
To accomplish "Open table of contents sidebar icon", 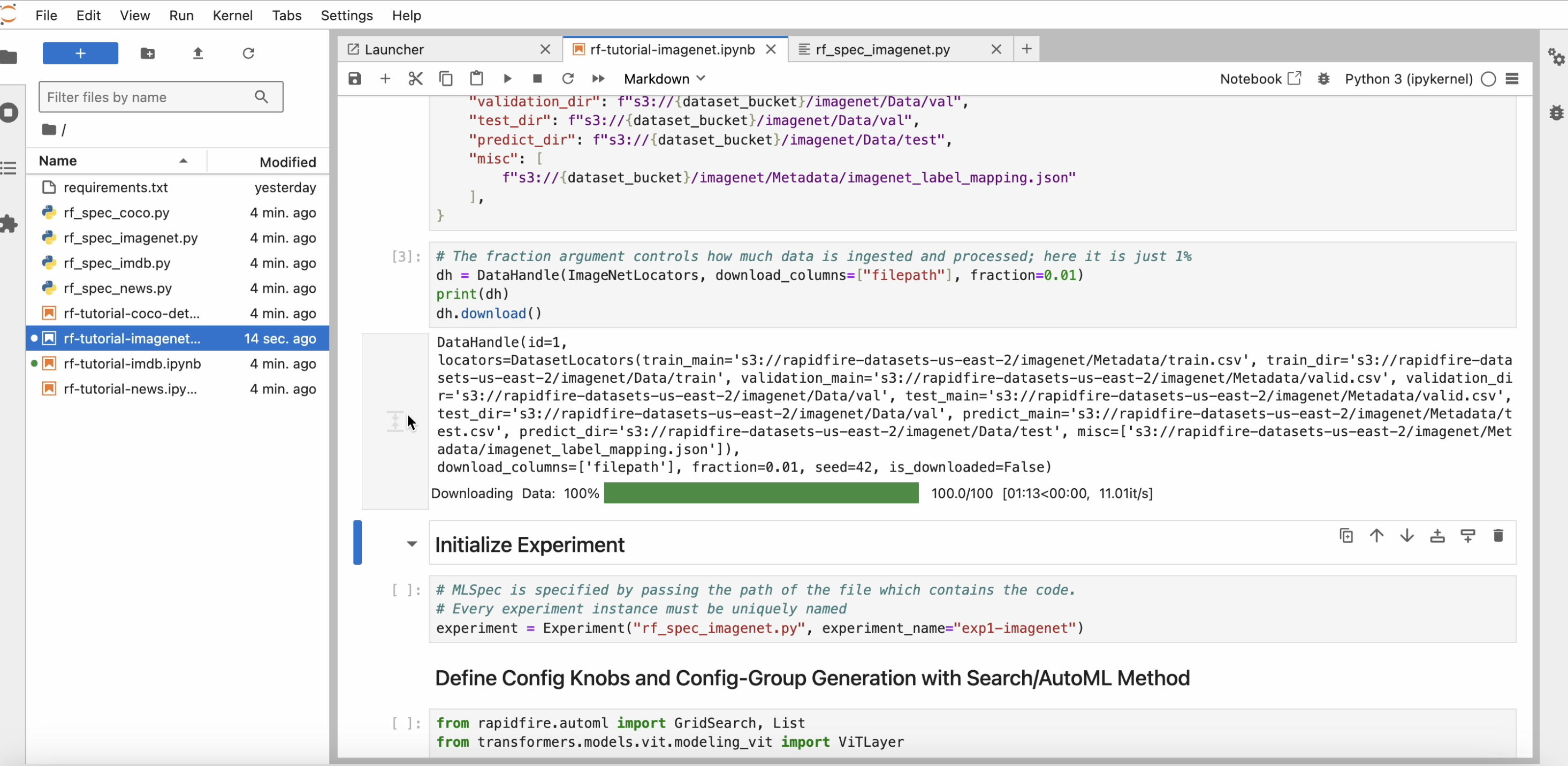I will (x=9, y=168).
